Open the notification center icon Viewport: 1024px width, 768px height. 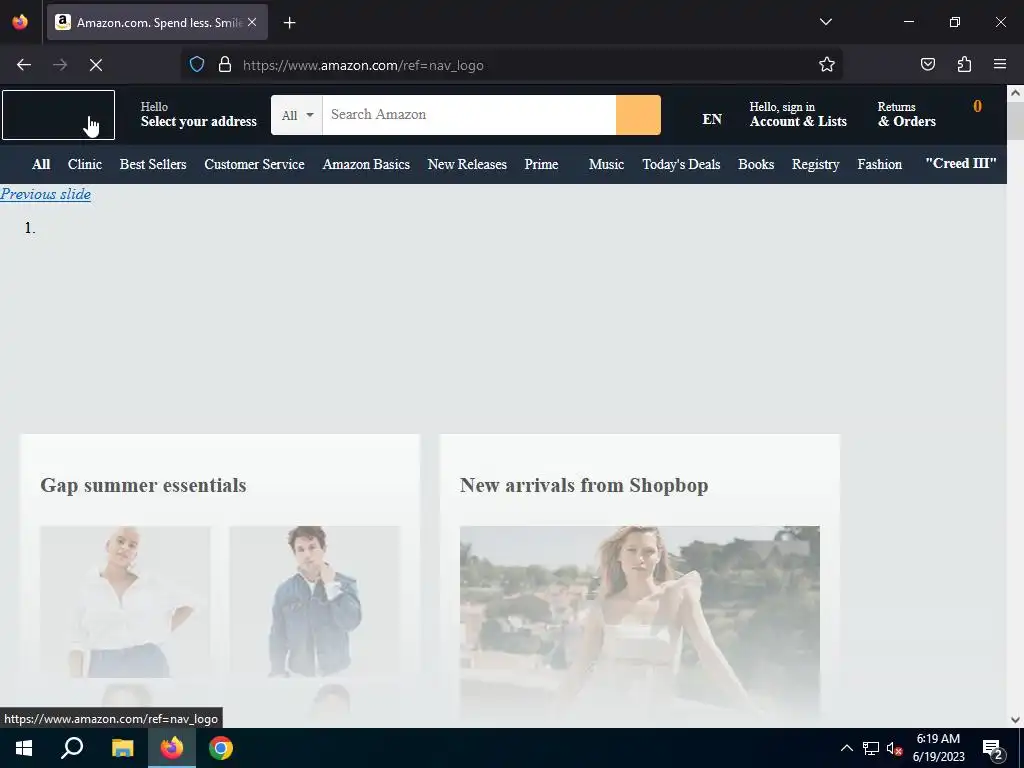tap(993, 748)
